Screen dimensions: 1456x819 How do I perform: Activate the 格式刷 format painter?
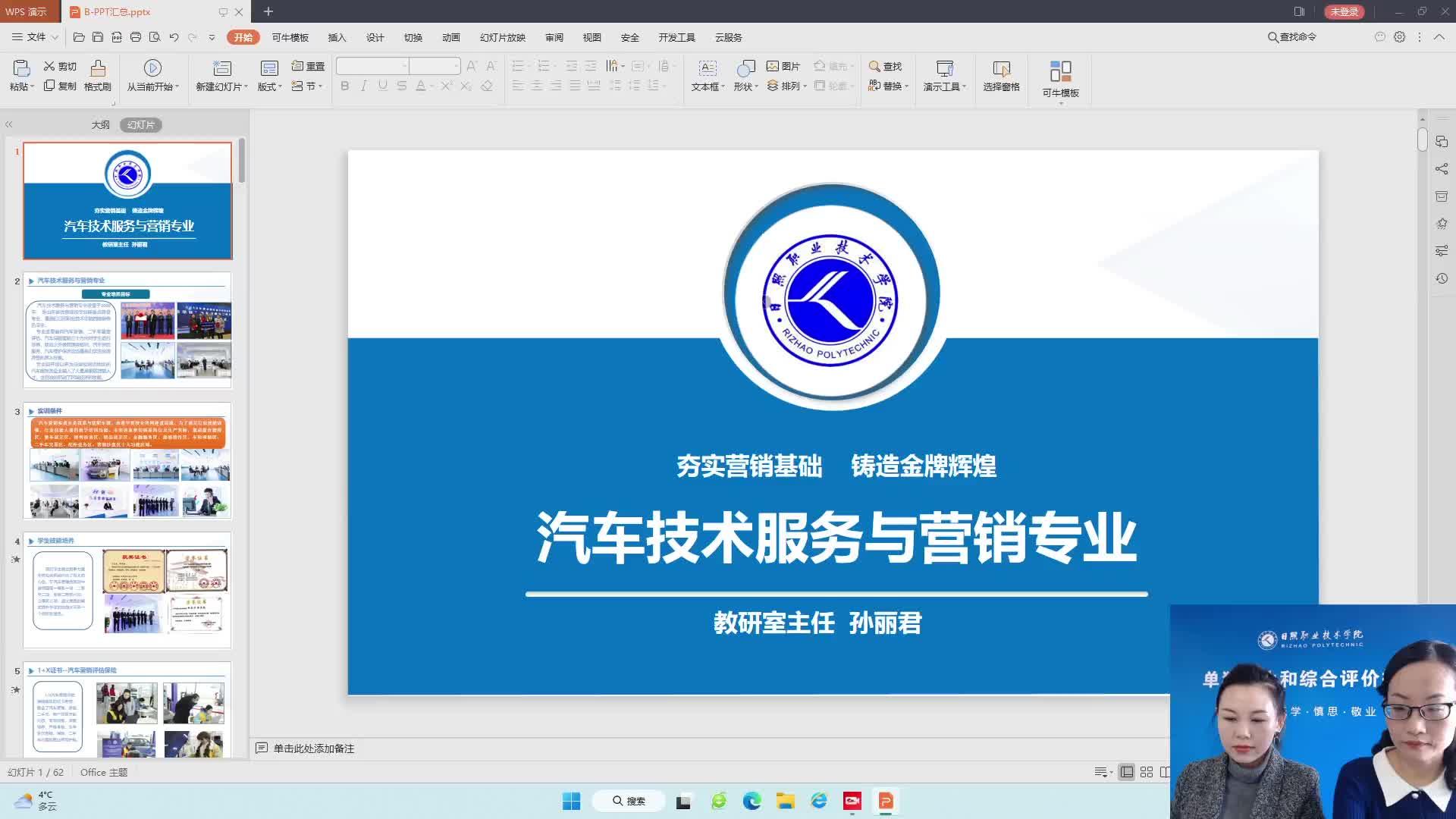(98, 76)
